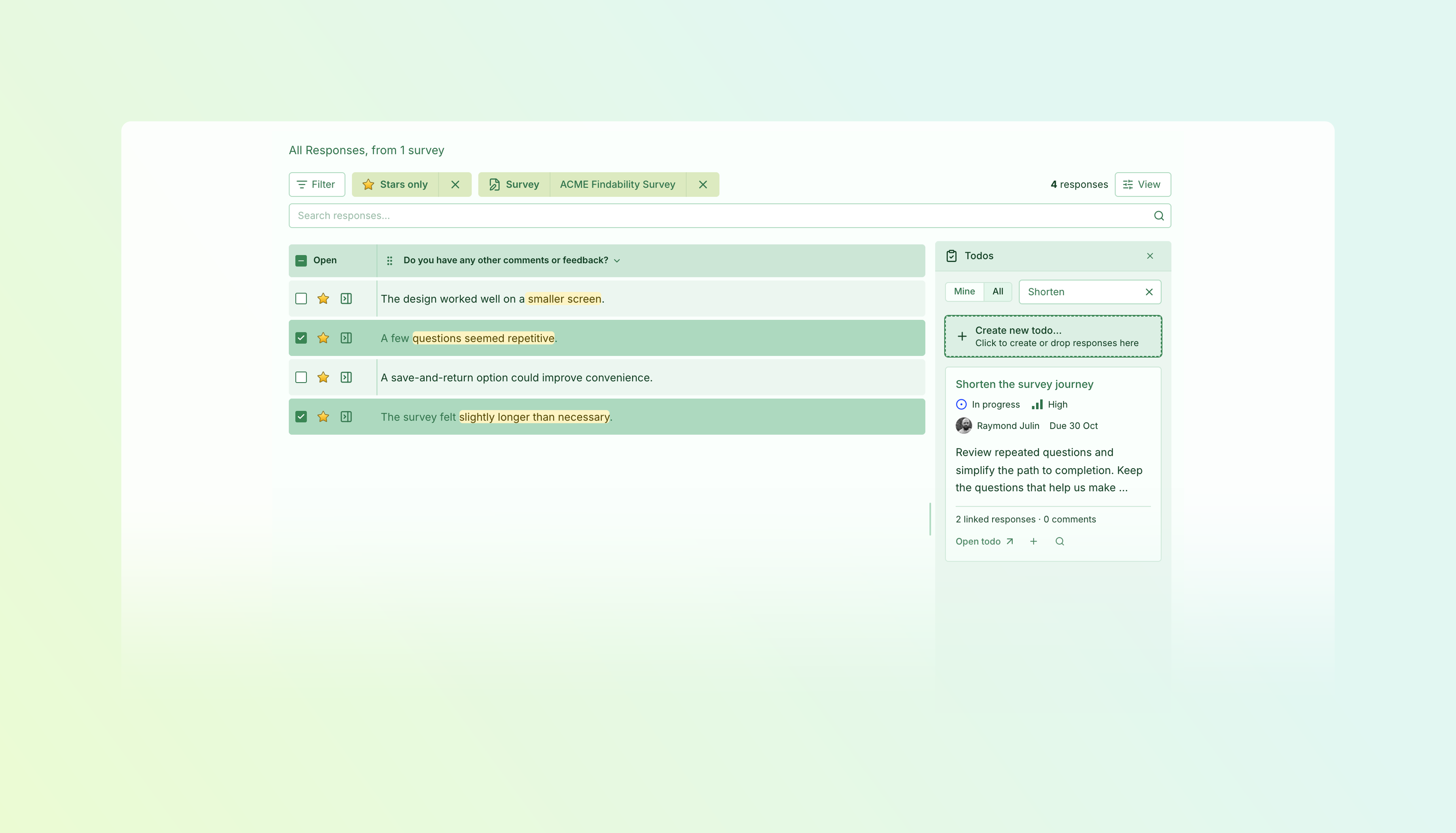Click the plus icon on the todo card
This screenshot has height=833, width=1456.
tap(1033, 541)
